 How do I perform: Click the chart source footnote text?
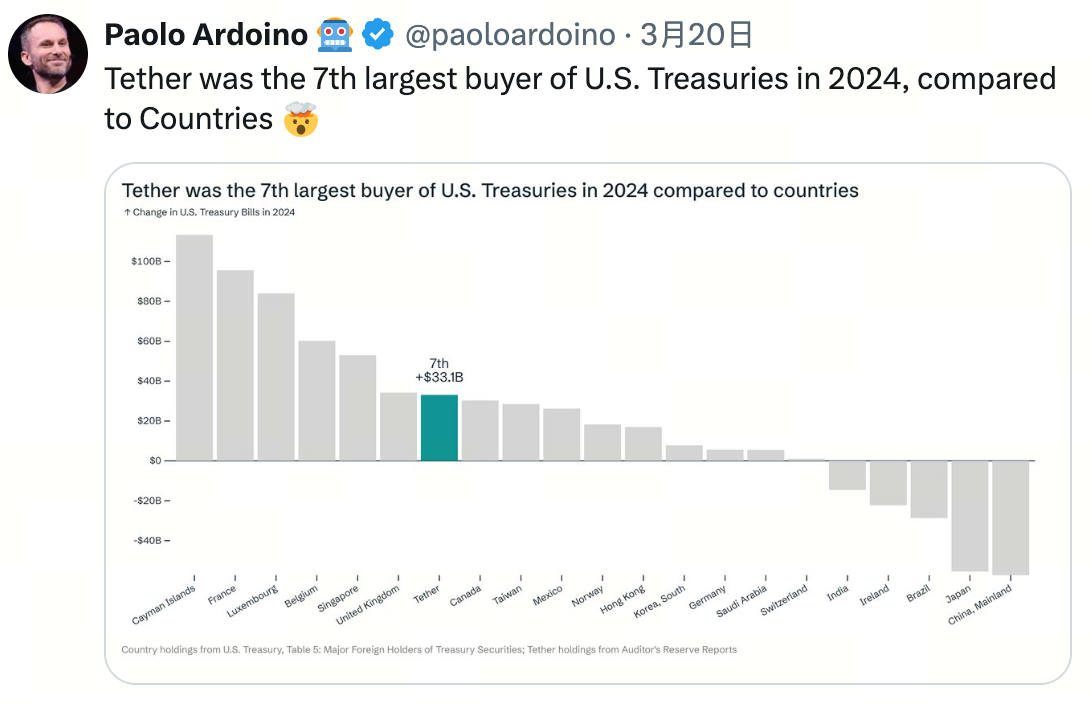428,650
